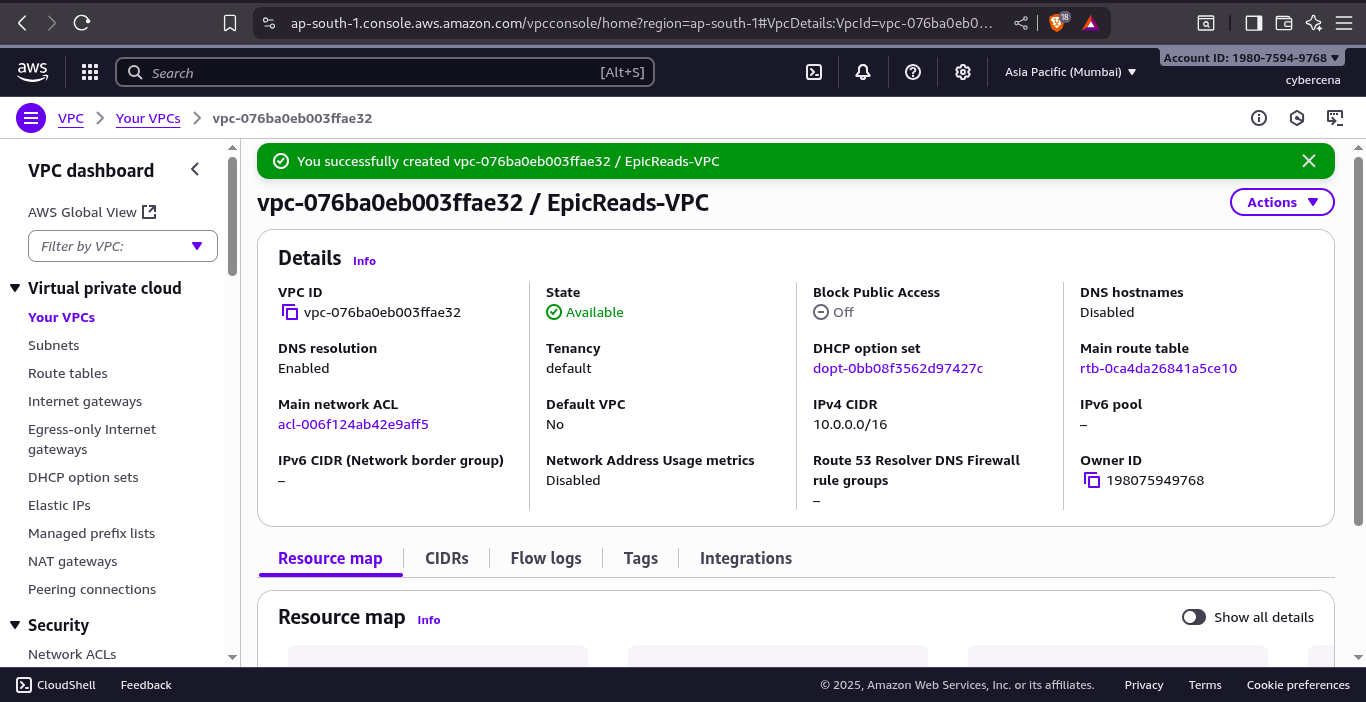
Task: Open the AWS services grid menu
Action: coord(90,72)
